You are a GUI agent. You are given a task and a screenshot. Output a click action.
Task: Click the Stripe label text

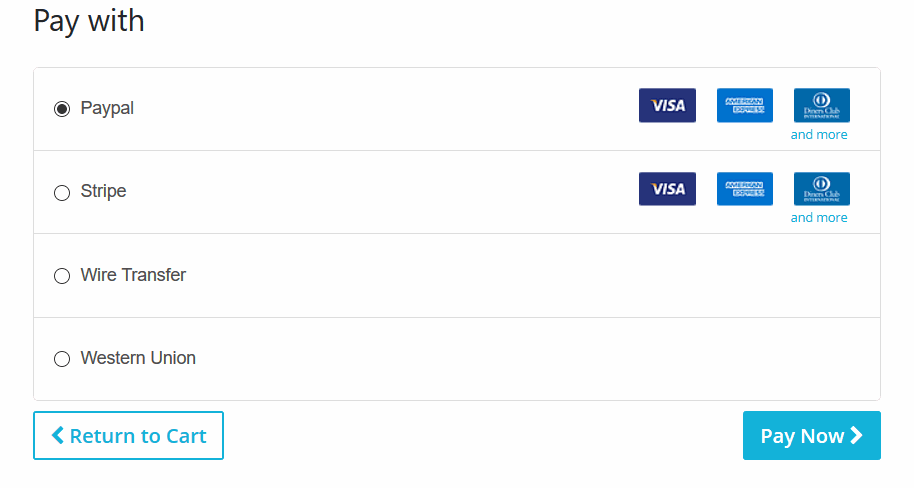click(x=103, y=191)
